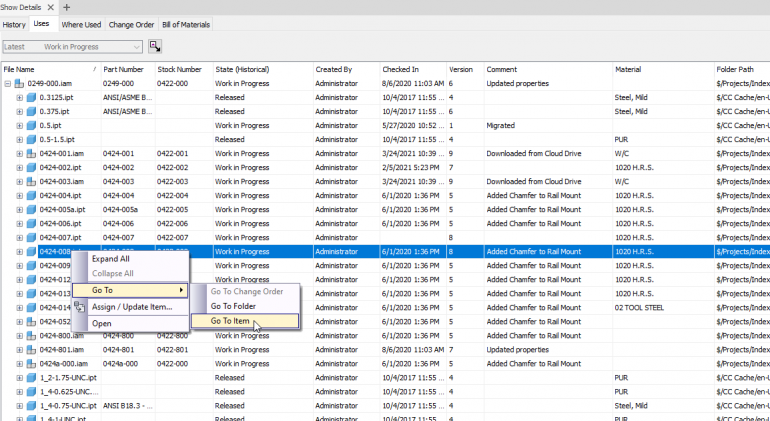Add a new tab with plus button
Screen dimensions: 770x421
pos(67,7)
